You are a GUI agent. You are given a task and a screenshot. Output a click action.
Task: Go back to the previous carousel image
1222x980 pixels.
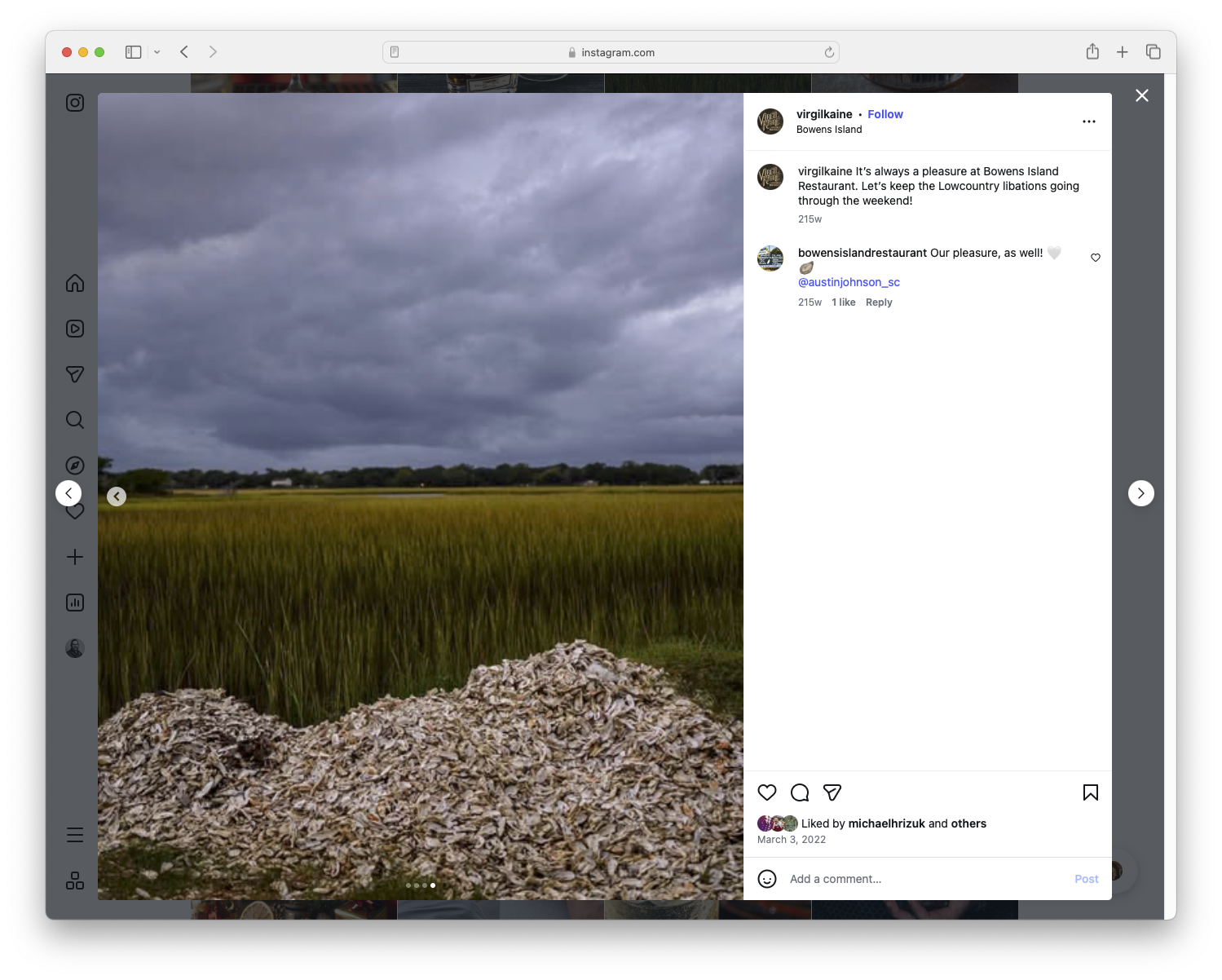click(x=117, y=495)
